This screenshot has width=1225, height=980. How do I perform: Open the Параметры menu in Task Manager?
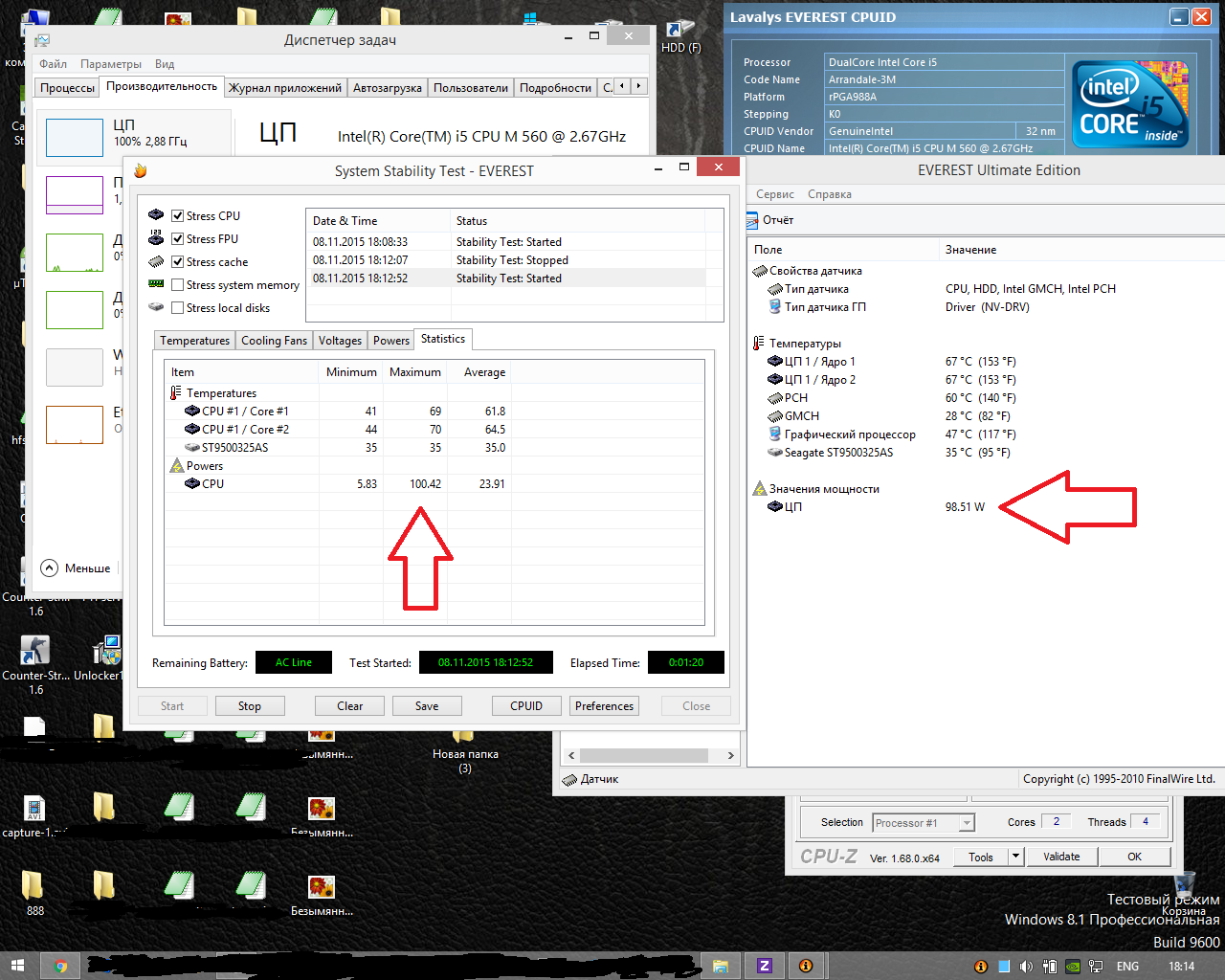click(x=111, y=64)
